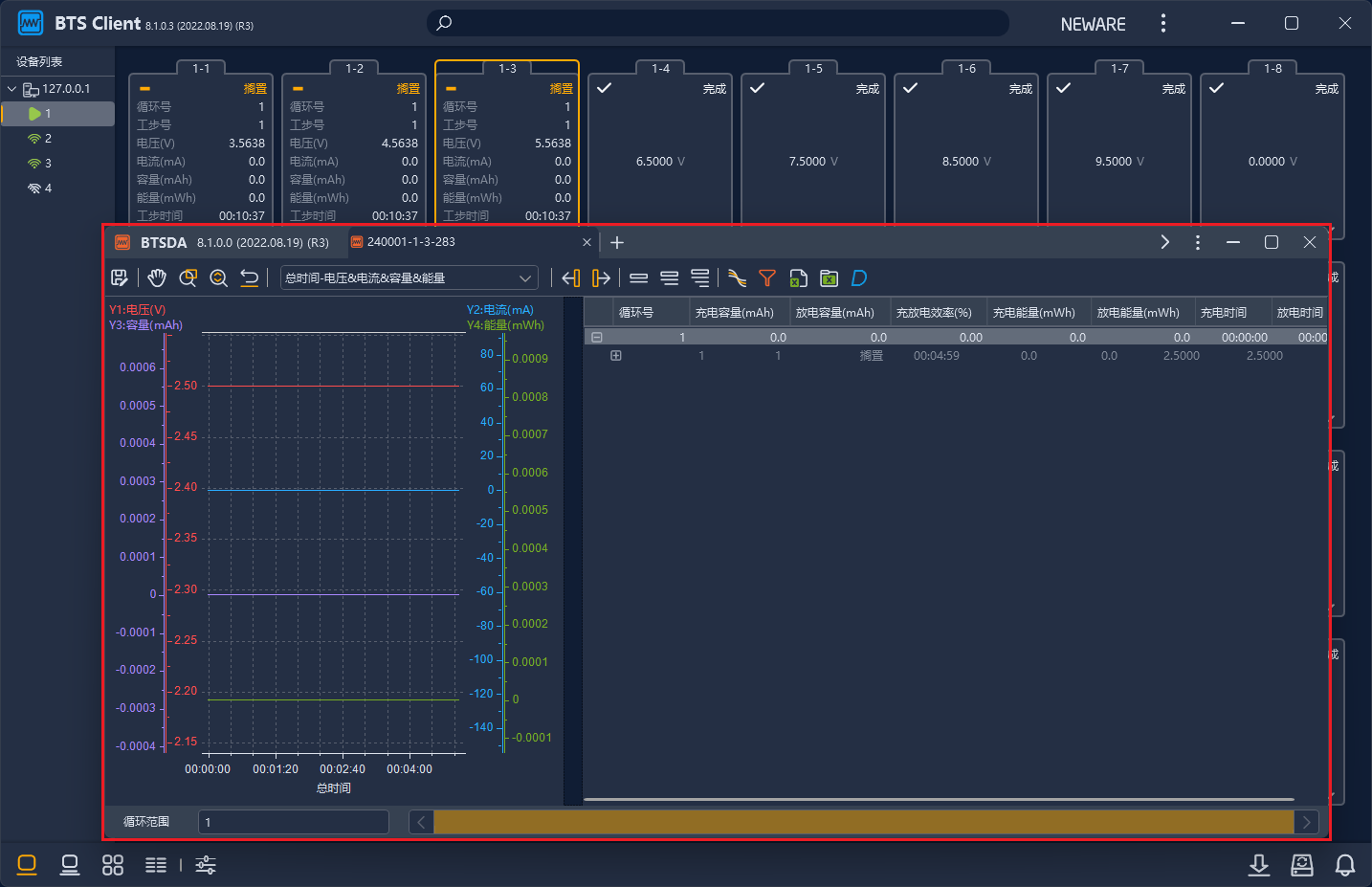Add a new tab with plus button
Image resolution: width=1372 pixels, height=887 pixels.
pyautogui.click(x=617, y=243)
